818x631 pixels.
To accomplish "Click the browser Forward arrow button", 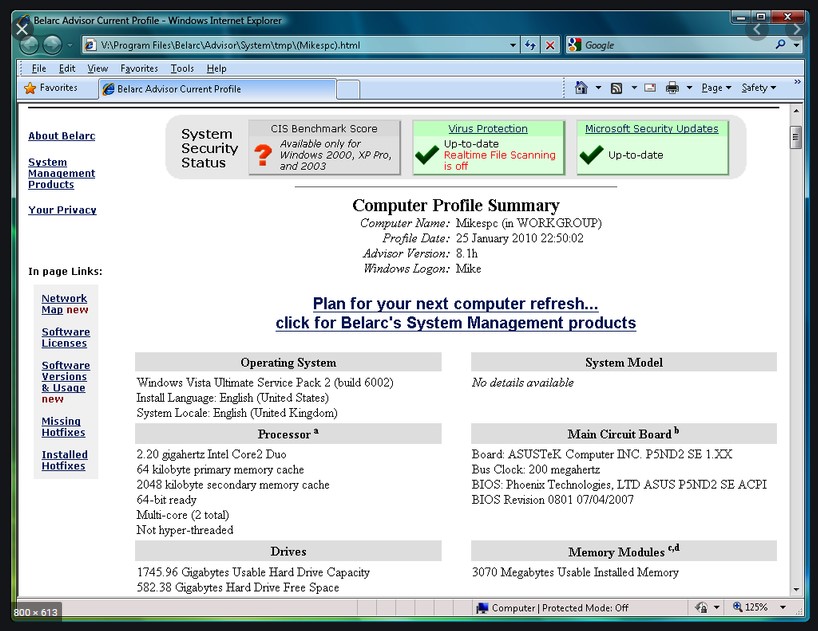I will click(52, 45).
